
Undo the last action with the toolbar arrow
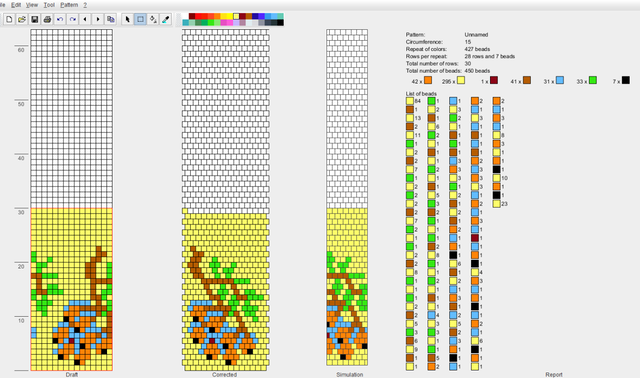pos(60,19)
